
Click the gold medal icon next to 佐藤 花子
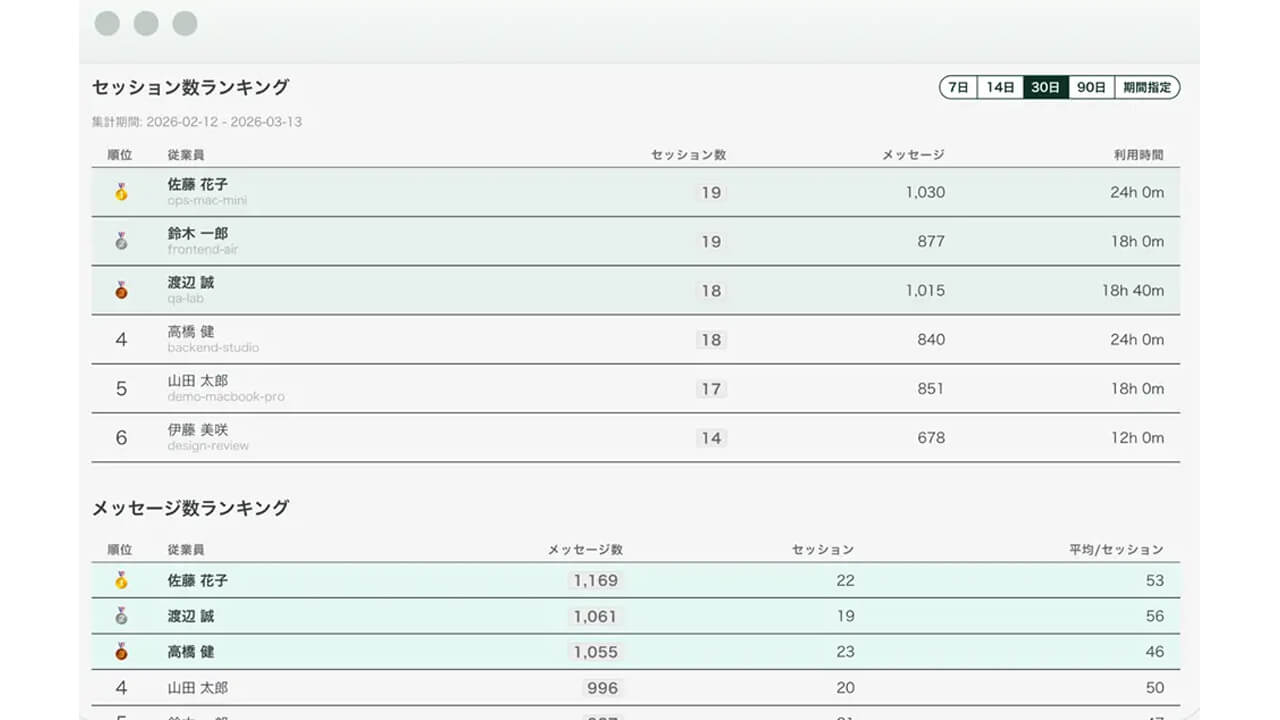click(120, 193)
